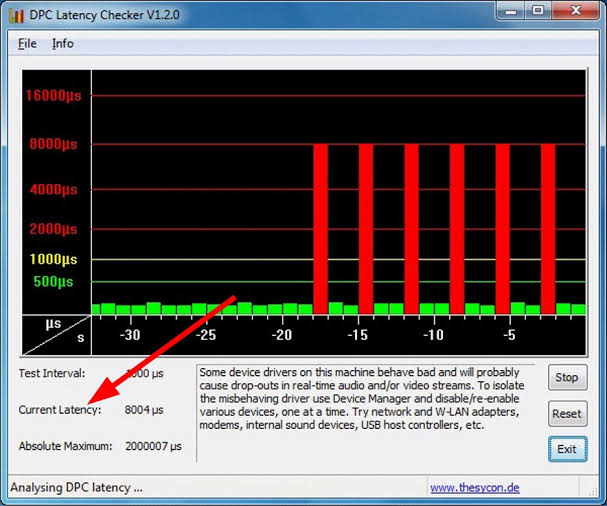607x506 pixels.
Task: Click the -5 time axis label
Action: tap(509, 335)
